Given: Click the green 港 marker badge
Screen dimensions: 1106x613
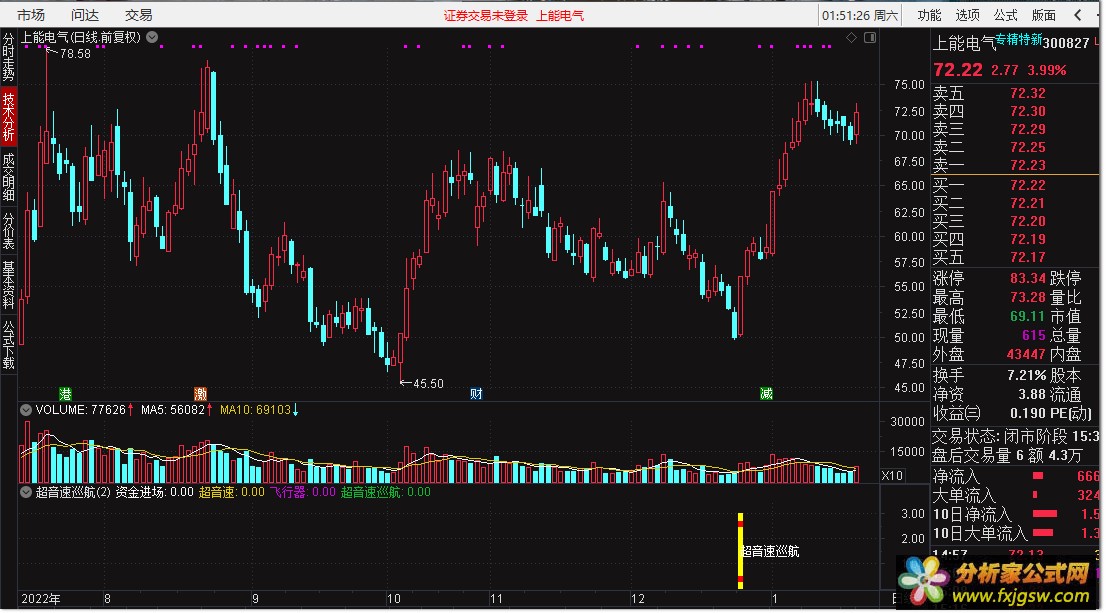Looking at the screenshot, I should [65, 394].
